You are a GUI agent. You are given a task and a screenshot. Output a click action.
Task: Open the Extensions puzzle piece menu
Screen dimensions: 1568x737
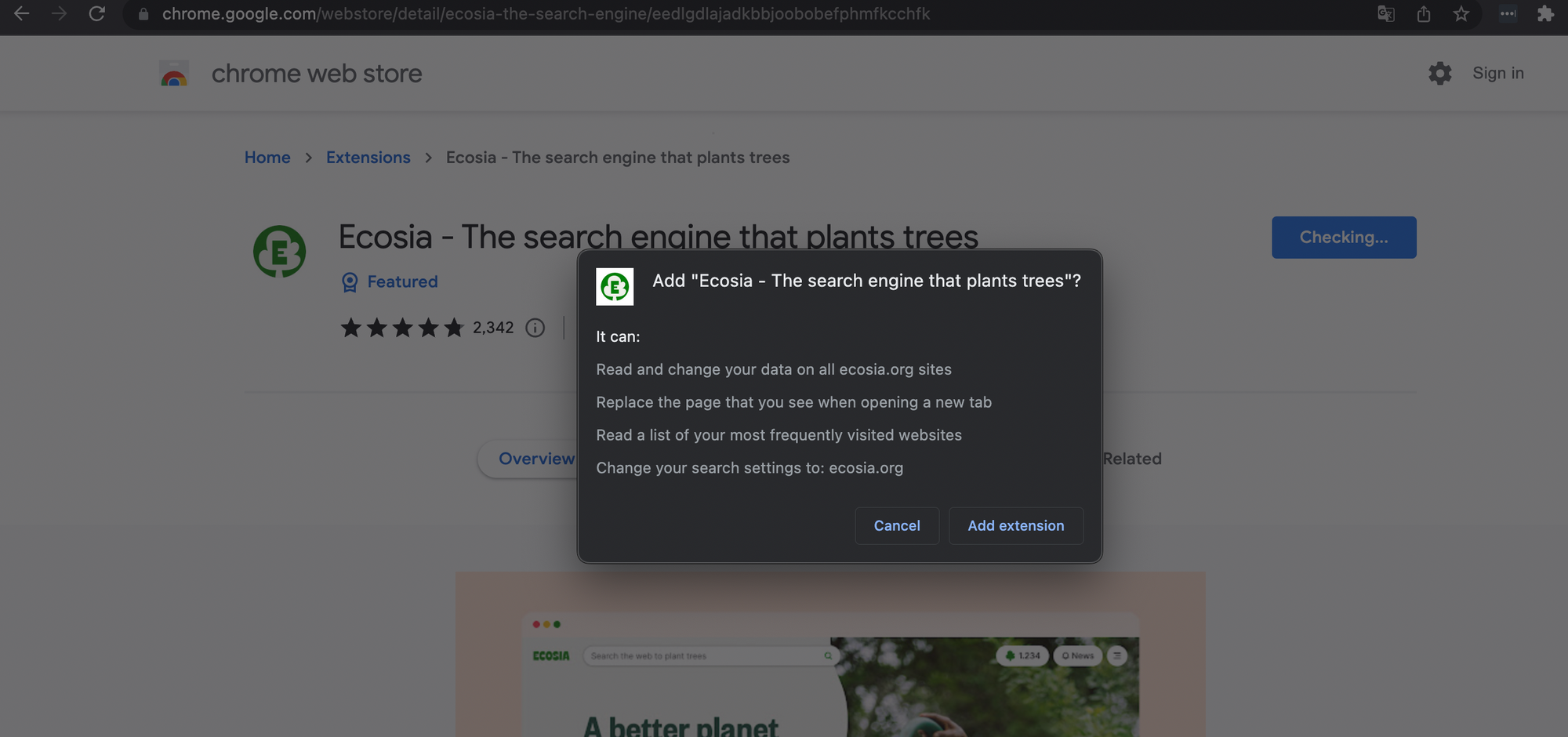point(1545,13)
